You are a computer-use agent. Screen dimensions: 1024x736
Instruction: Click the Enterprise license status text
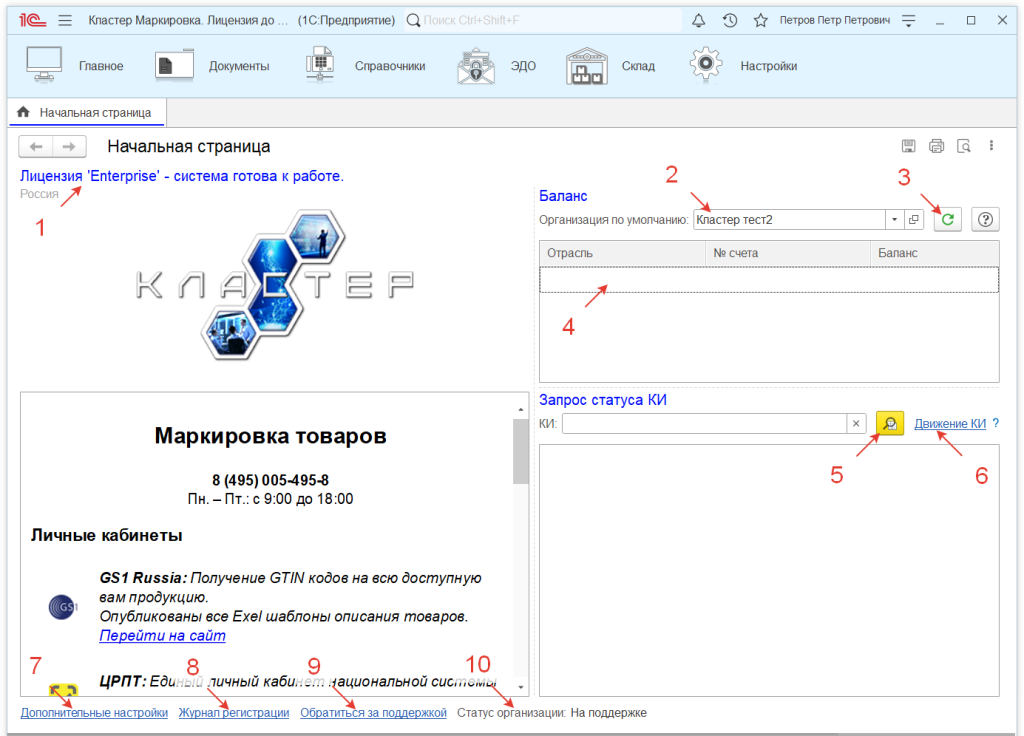pos(182,176)
